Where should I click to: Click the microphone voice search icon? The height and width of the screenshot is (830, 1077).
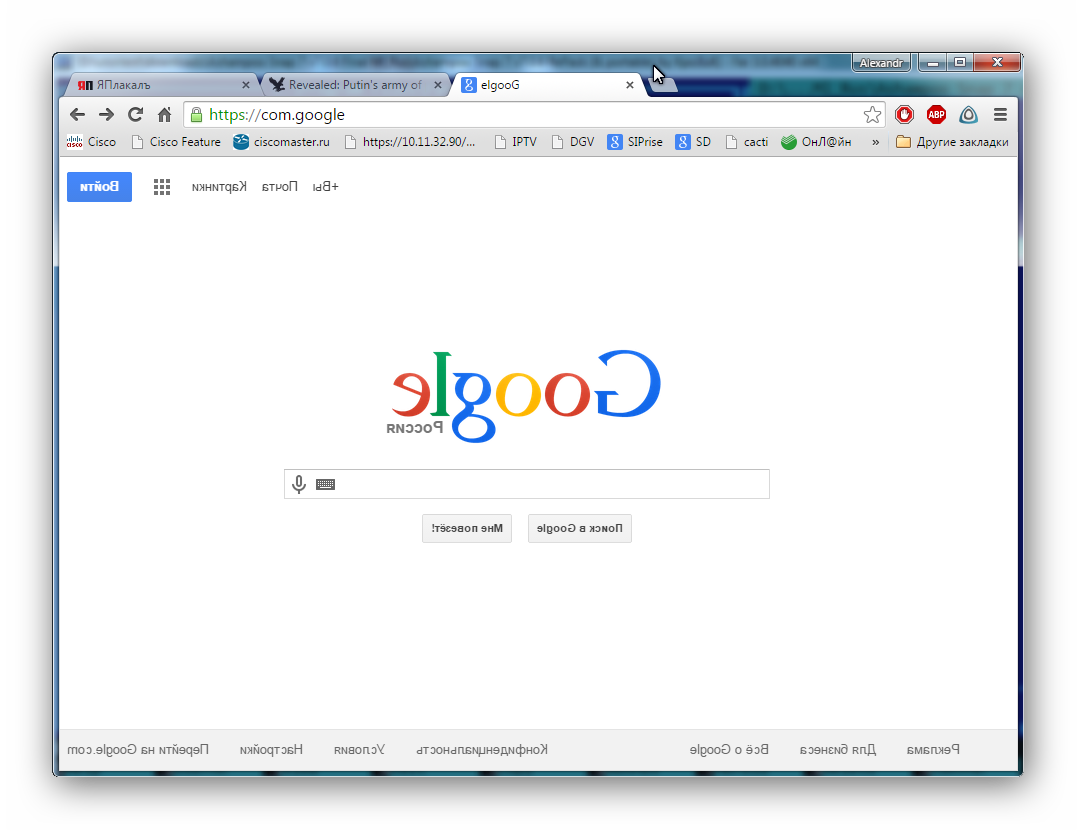pos(298,485)
